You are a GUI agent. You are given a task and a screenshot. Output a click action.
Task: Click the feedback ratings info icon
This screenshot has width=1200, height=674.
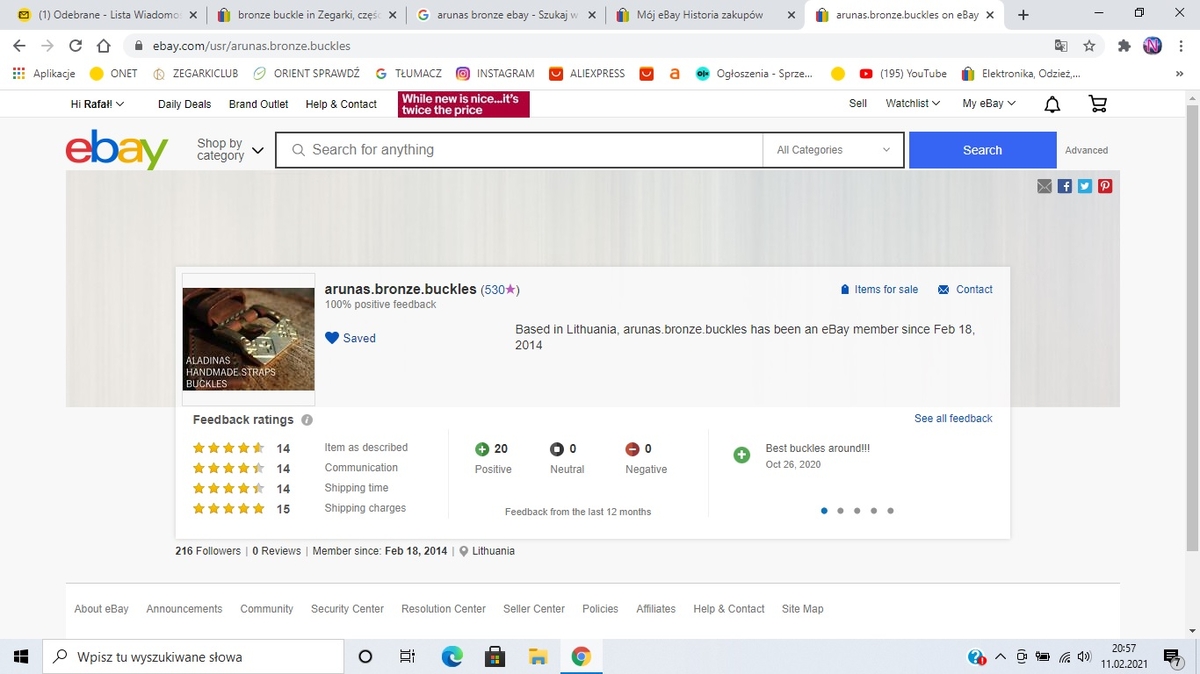tap(307, 420)
